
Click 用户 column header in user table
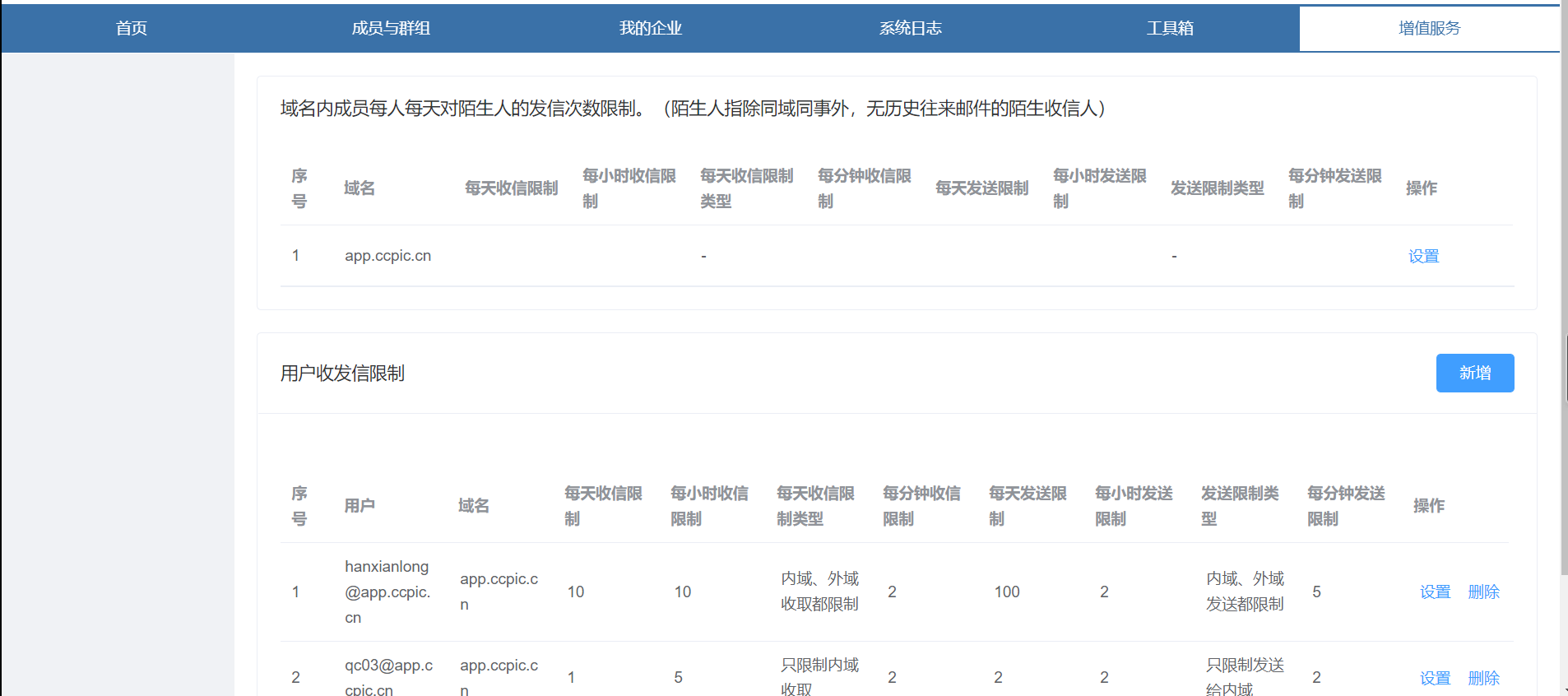tap(359, 506)
